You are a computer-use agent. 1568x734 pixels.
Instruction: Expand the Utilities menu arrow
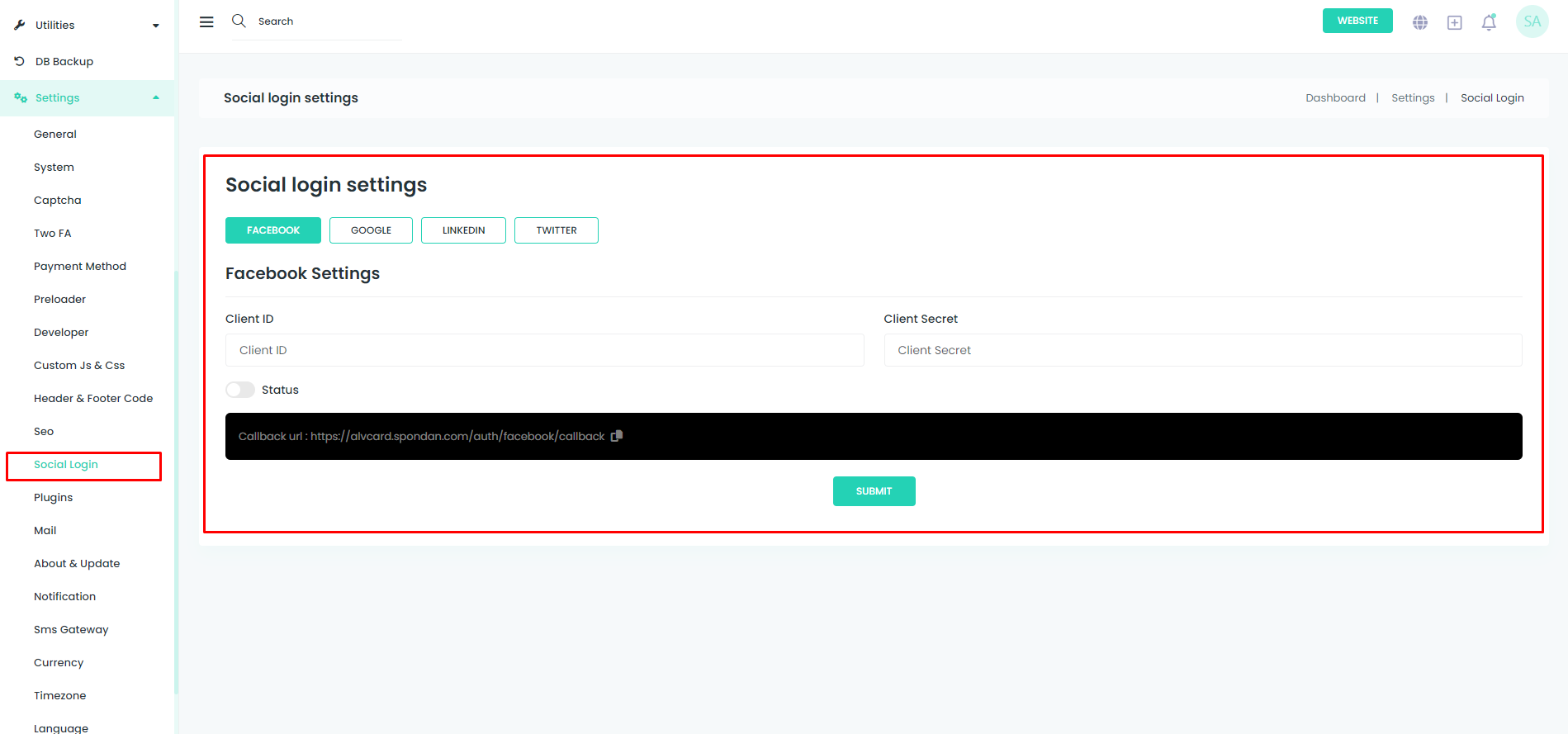coord(156,26)
